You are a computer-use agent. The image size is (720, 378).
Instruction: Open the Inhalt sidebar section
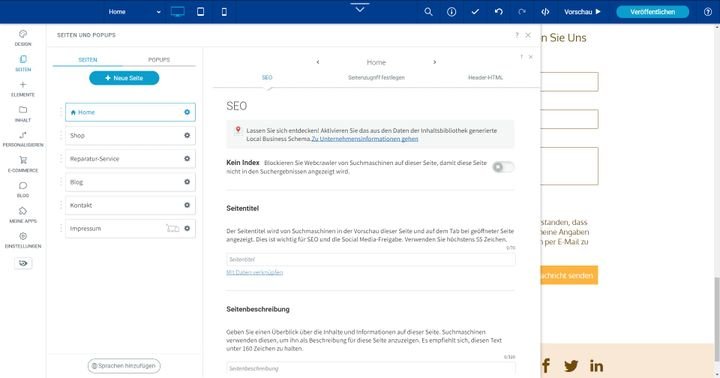pos(22,114)
